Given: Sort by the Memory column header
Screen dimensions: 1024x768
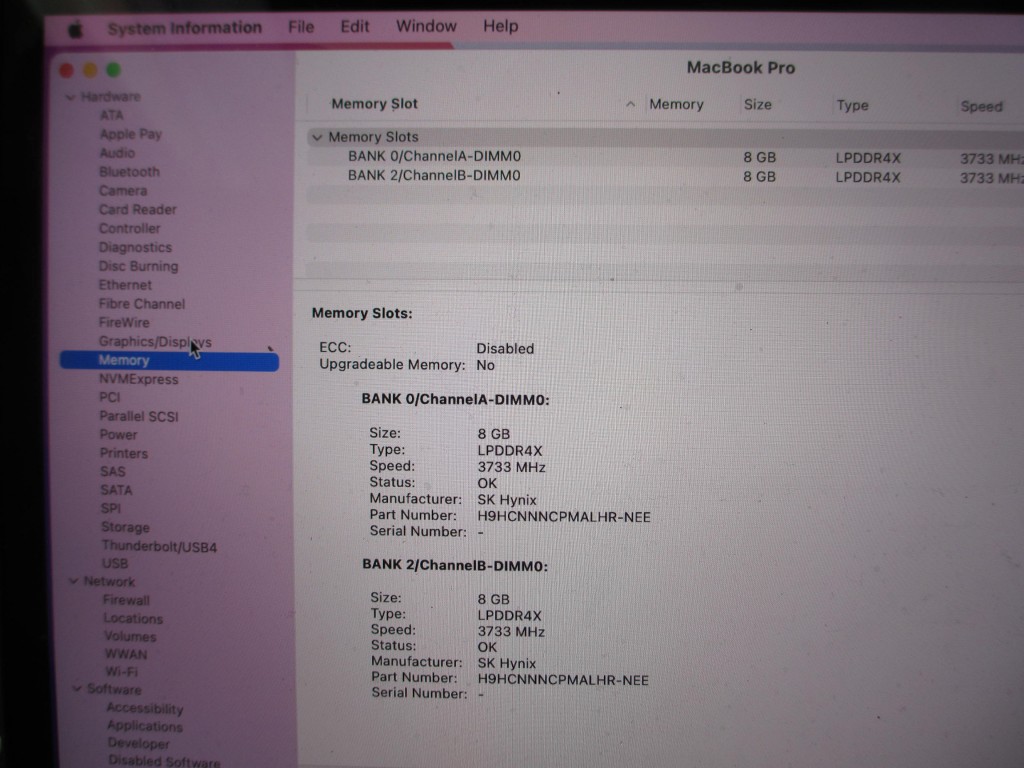Looking at the screenshot, I should (x=676, y=104).
